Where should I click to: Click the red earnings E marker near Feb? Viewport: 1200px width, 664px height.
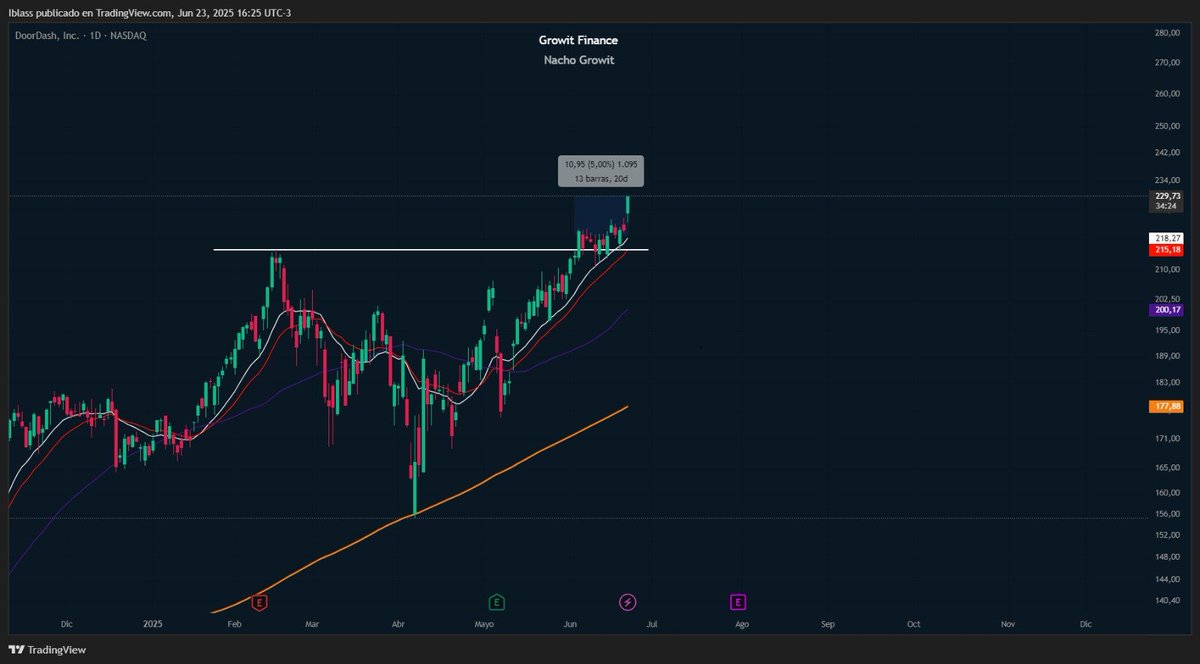pos(260,602)
